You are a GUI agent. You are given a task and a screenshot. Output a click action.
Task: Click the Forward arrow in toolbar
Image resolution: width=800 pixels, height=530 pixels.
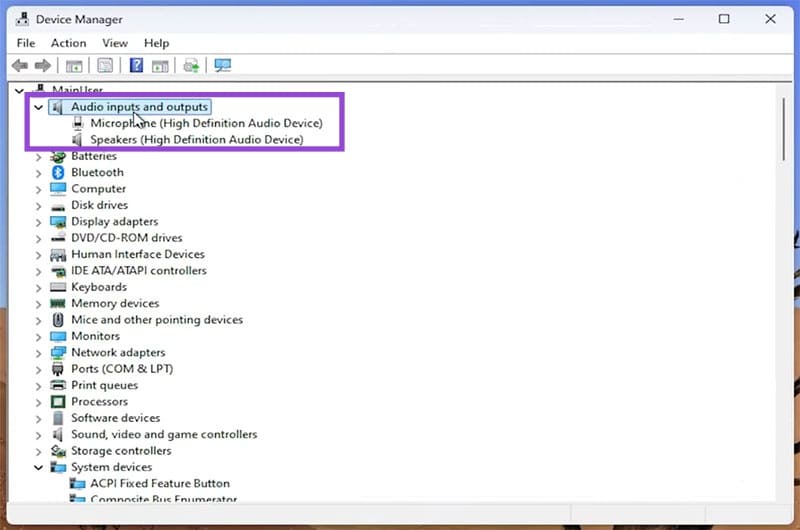[x=42, y=66]
